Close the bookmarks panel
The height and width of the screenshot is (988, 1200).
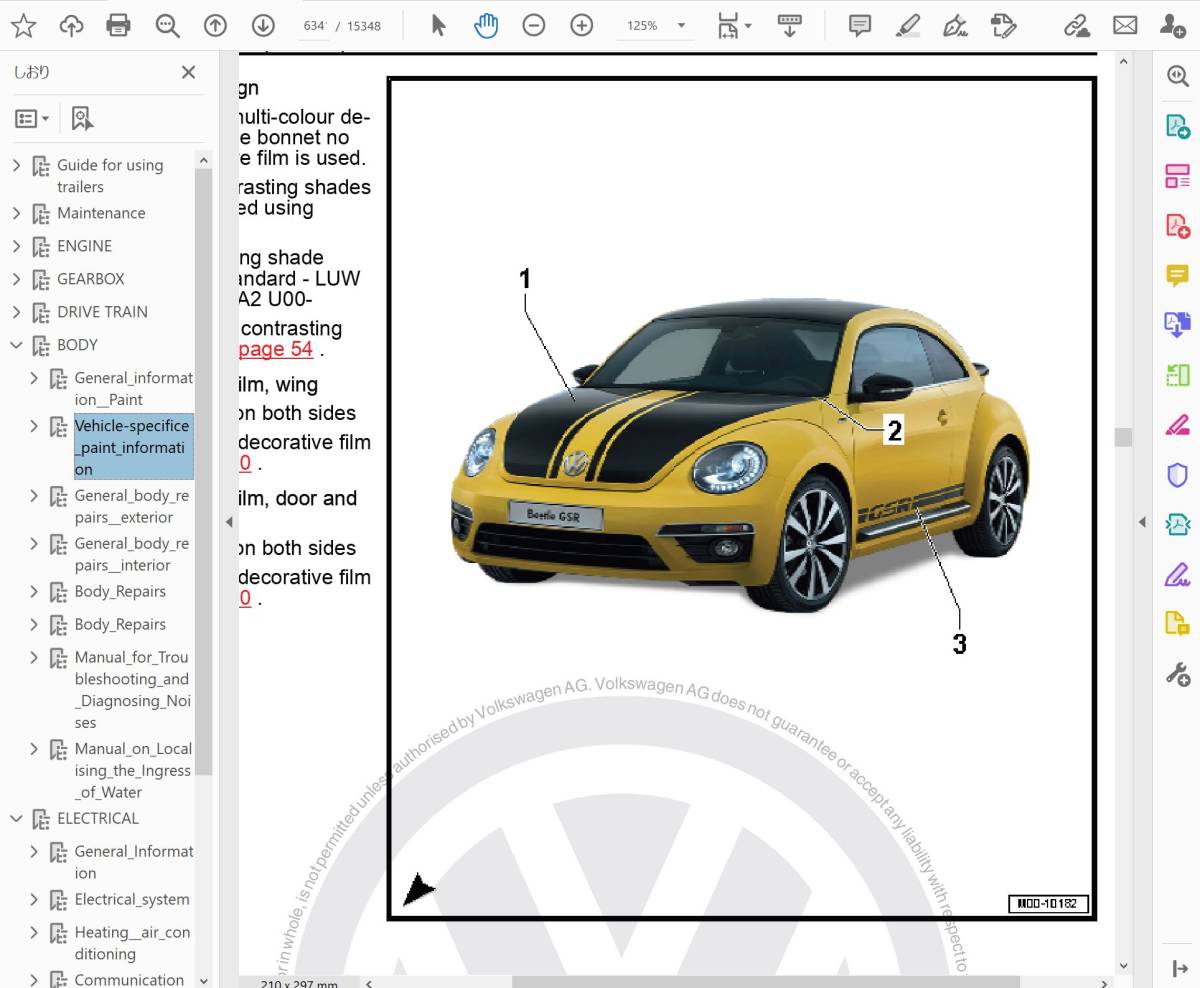[188, 72]
